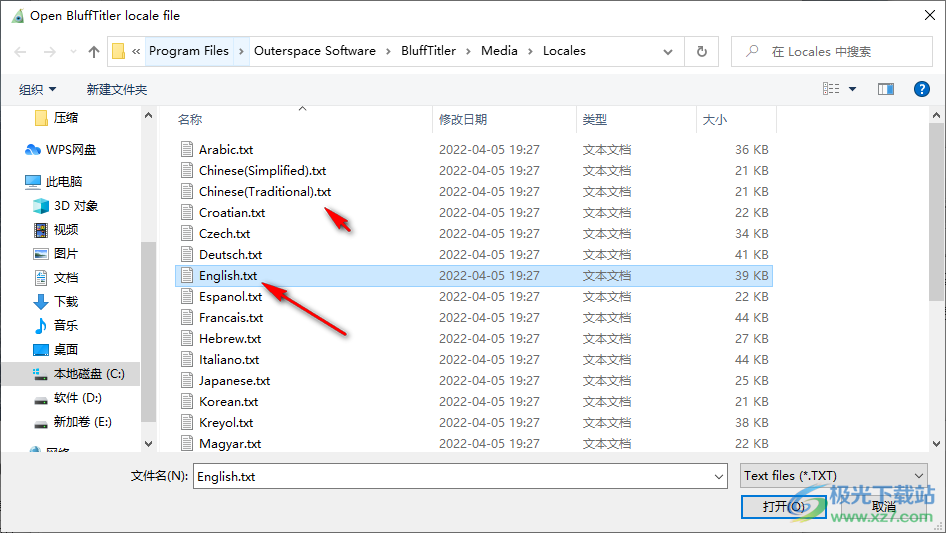Click the 取消 button

[883, 507]
